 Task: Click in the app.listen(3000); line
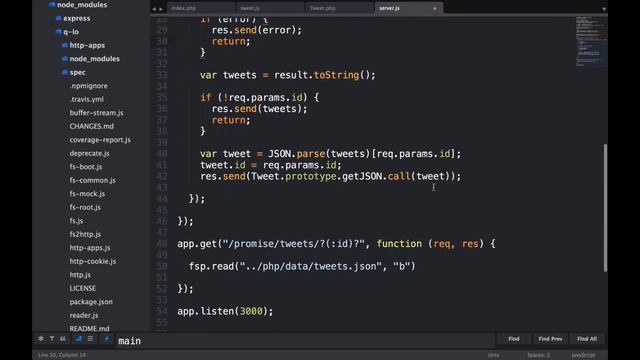(225, 311)
